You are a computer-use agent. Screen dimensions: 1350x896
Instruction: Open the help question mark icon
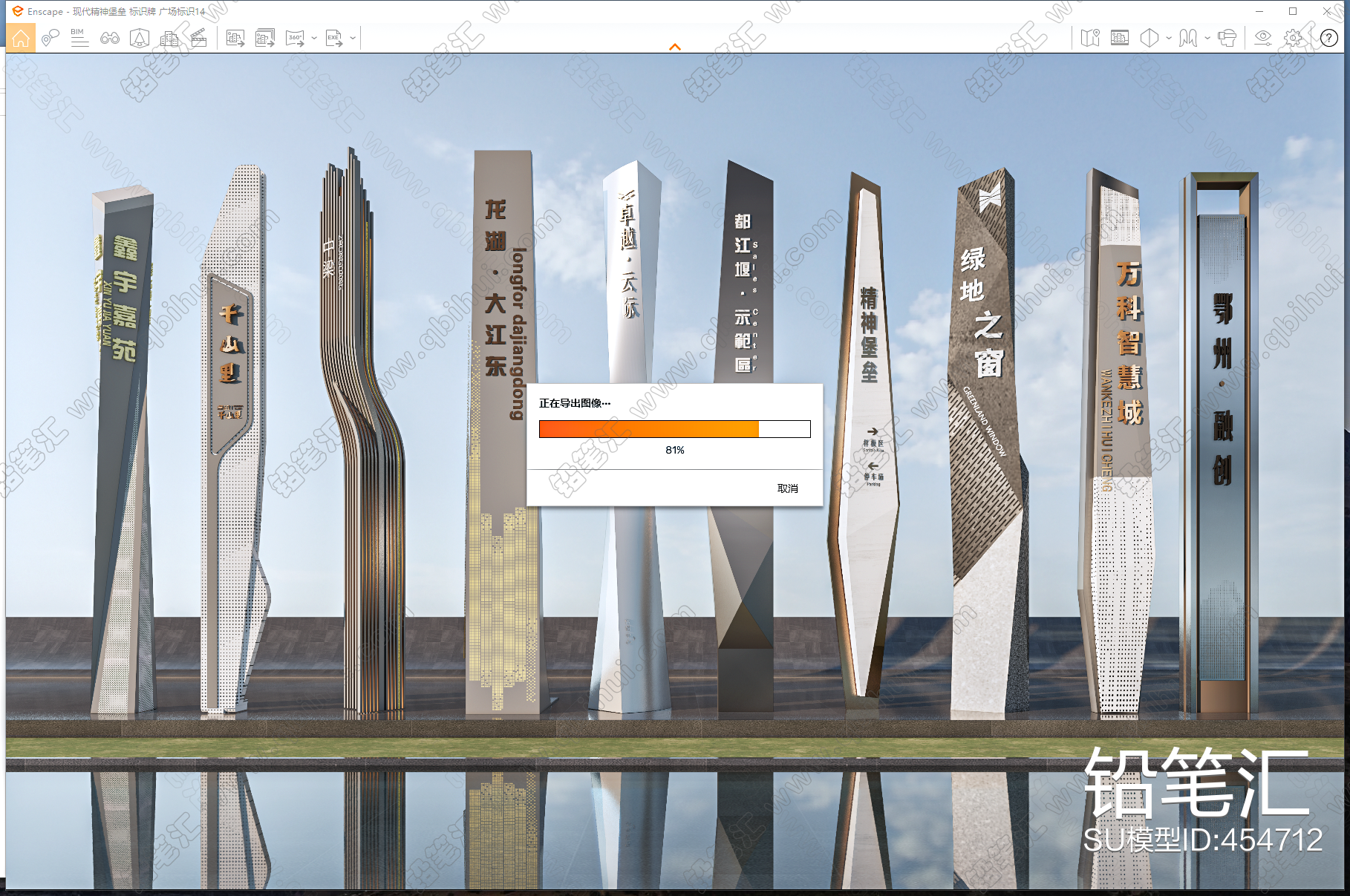[x=1329, y=38]
